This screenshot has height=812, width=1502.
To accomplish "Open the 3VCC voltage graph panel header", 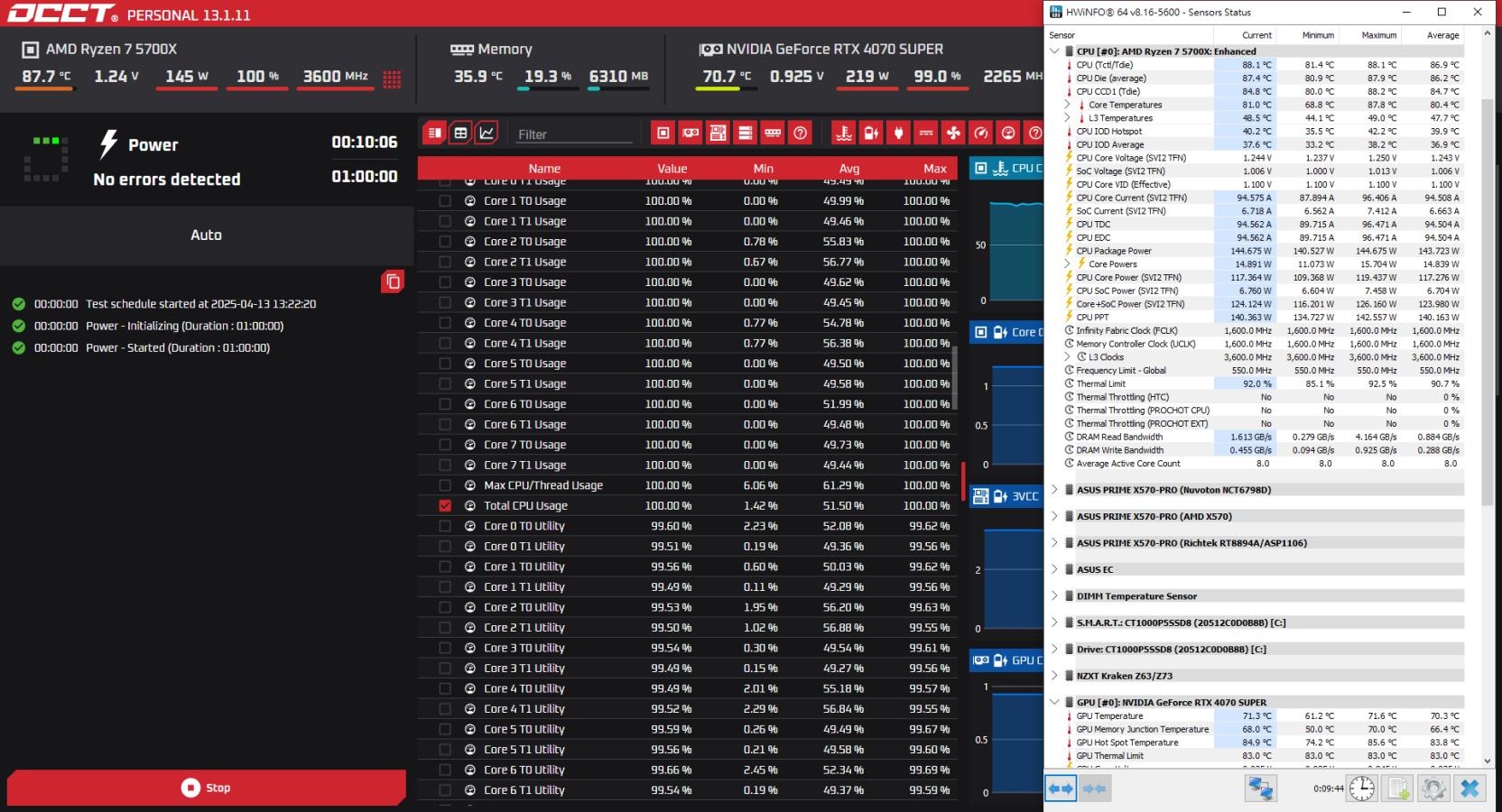I will [1006, 496].
